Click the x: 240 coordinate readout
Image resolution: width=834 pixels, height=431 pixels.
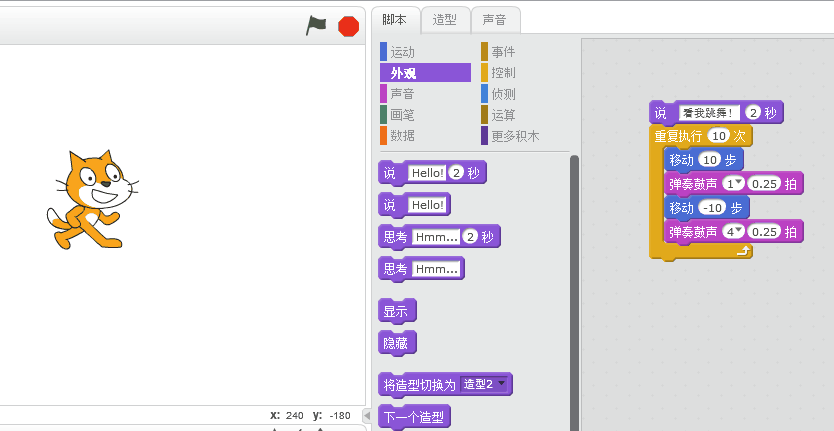coord(287,415)
